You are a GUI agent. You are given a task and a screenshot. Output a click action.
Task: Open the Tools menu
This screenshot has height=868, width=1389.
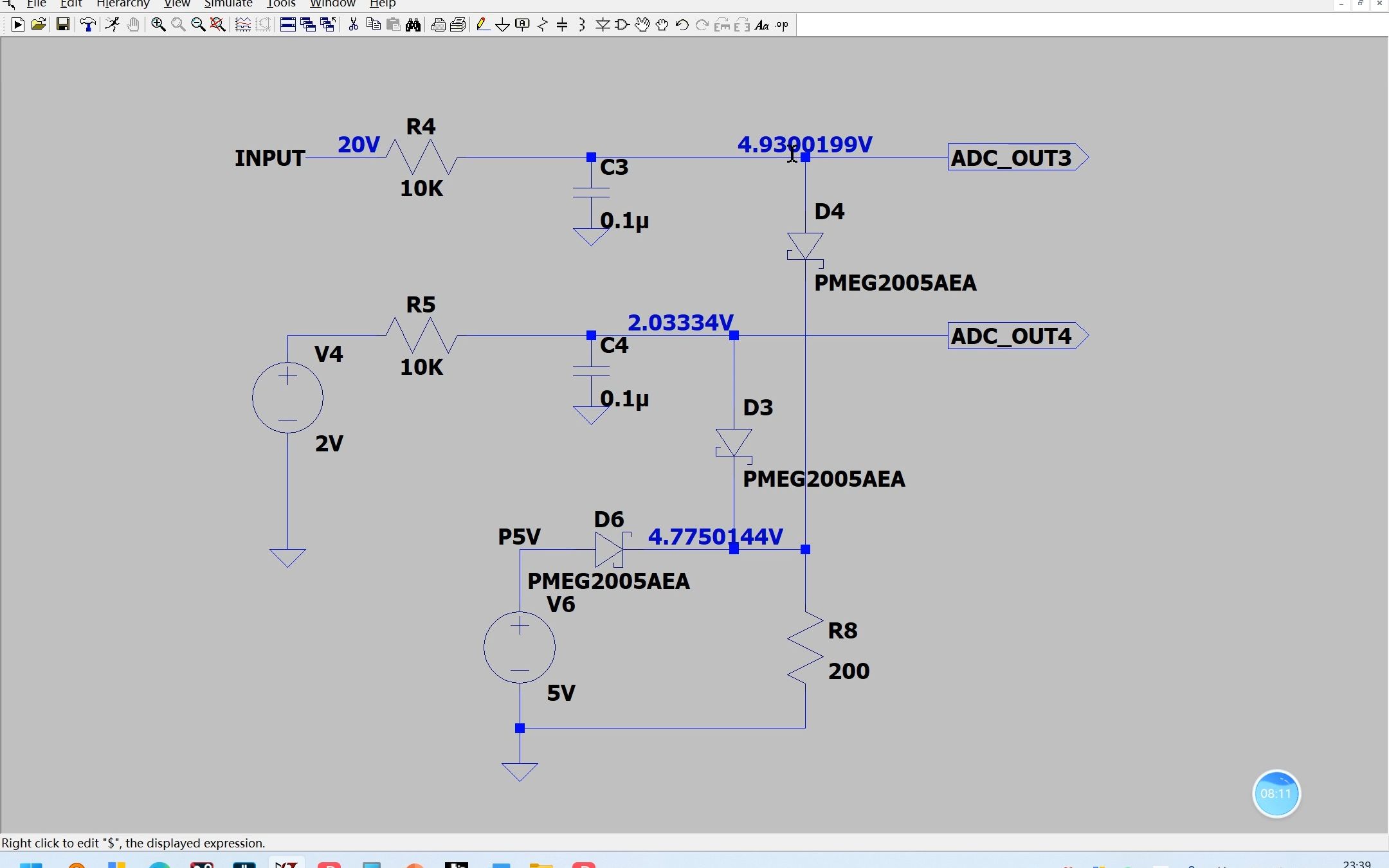pos(281,4)
